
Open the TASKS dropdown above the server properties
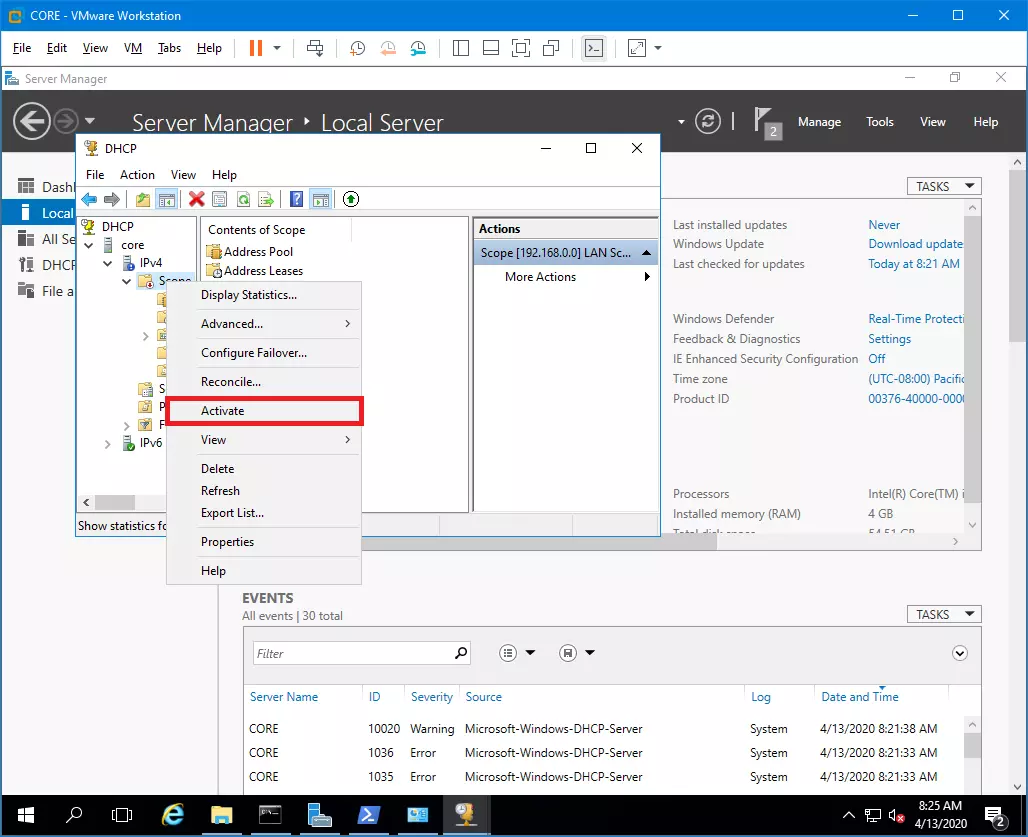944,186
